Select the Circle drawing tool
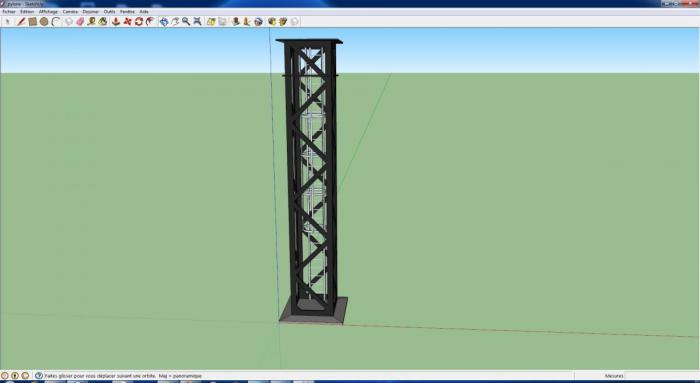The image size is (700, 383). [44, 21]
